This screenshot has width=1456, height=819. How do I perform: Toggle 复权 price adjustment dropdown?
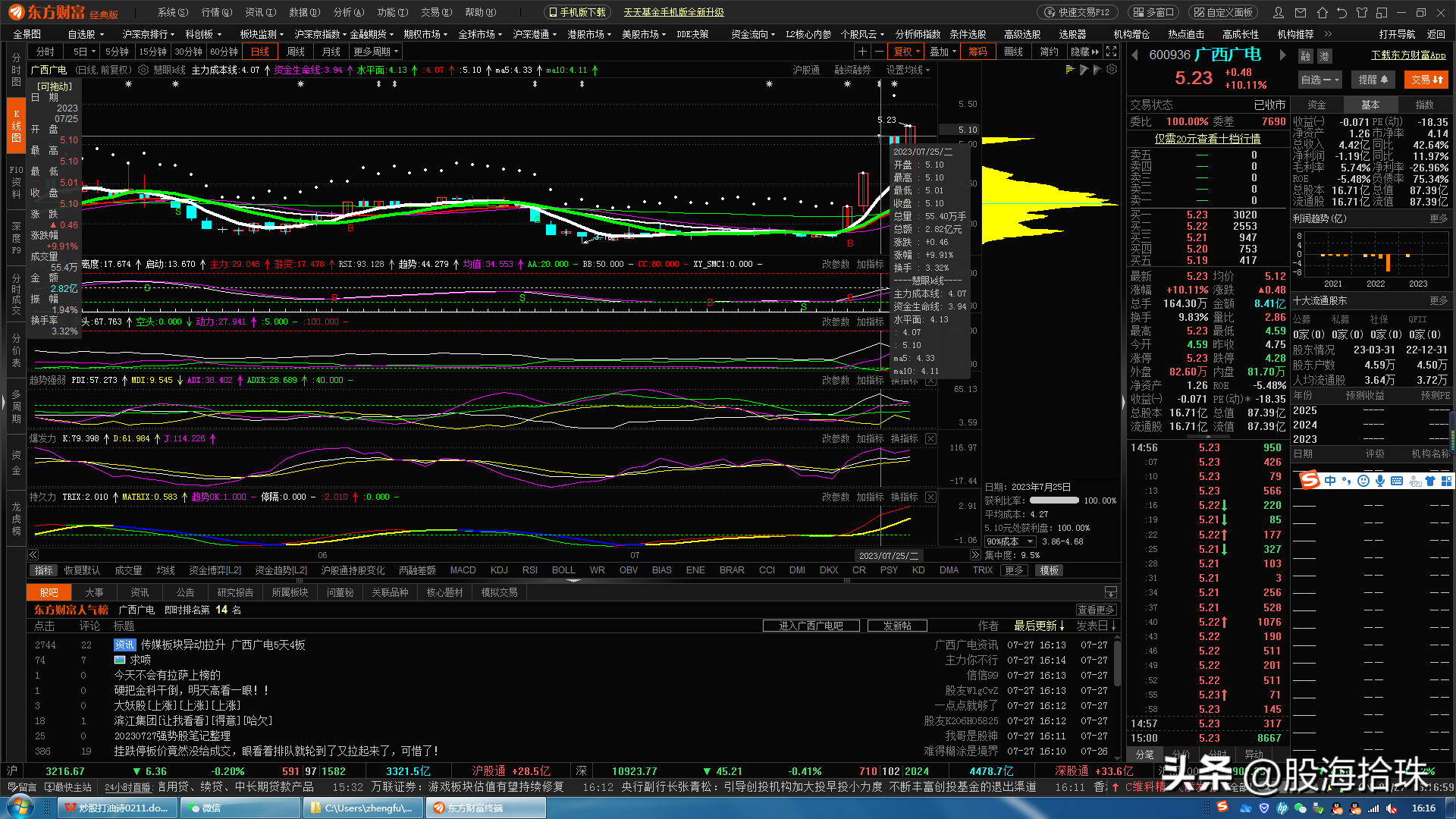pyautogui.click(x=906, y=52)
